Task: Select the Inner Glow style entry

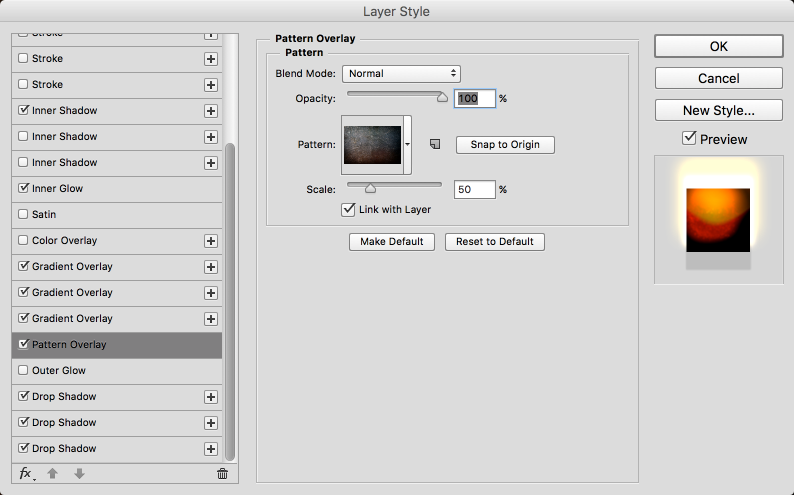Action: click(58, 189)
